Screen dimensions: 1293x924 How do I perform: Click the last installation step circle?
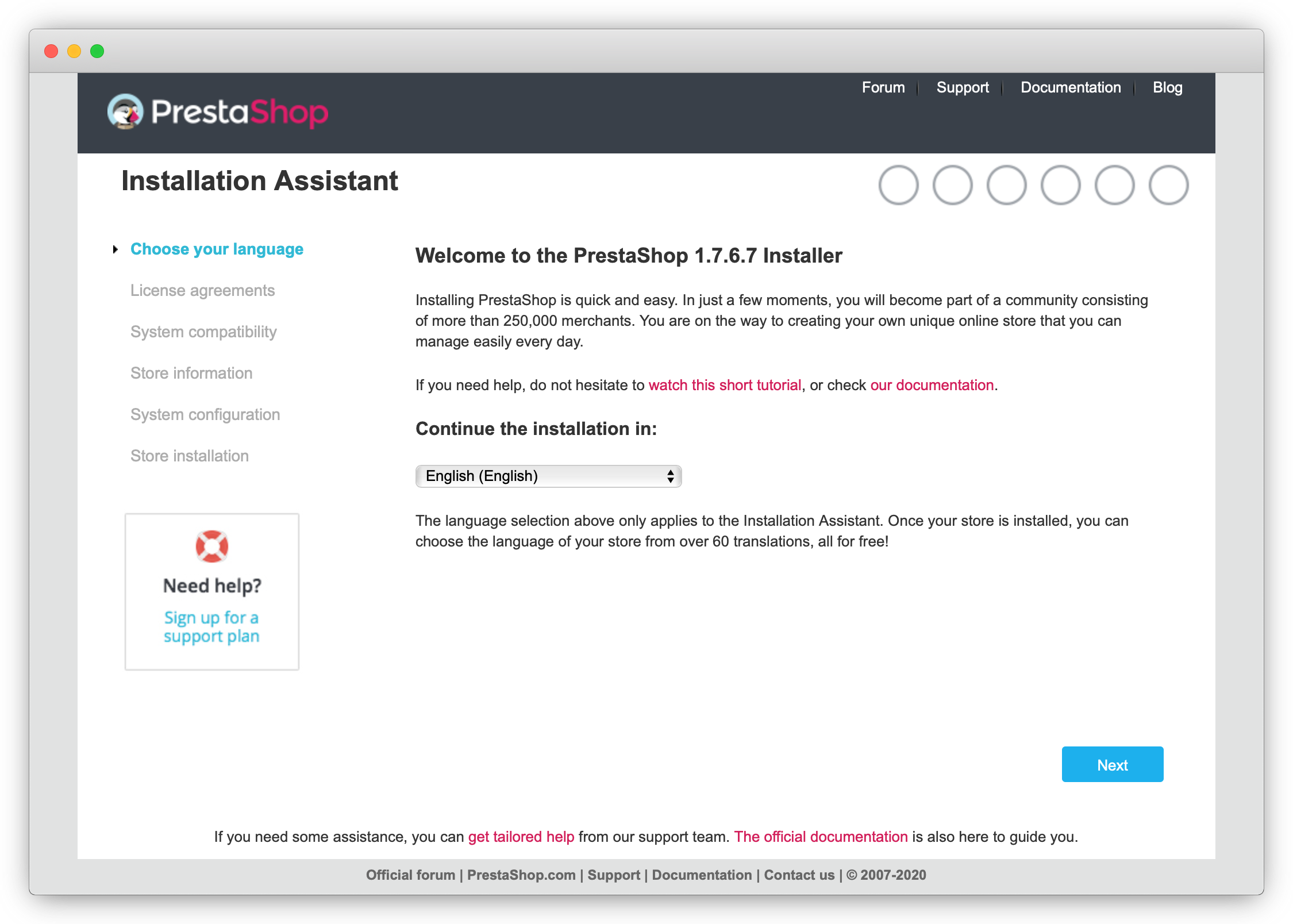click(x=1168, y=185)
